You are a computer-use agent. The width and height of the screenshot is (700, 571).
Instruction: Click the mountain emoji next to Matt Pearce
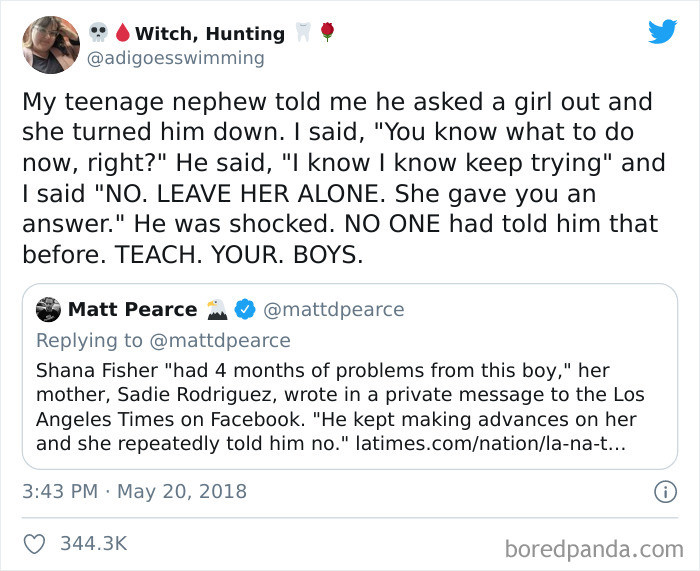click(217, 309)
